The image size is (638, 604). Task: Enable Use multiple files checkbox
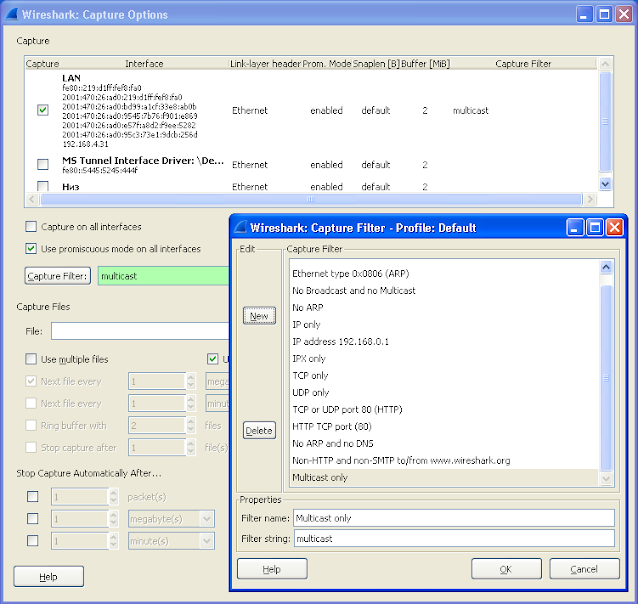31,359
